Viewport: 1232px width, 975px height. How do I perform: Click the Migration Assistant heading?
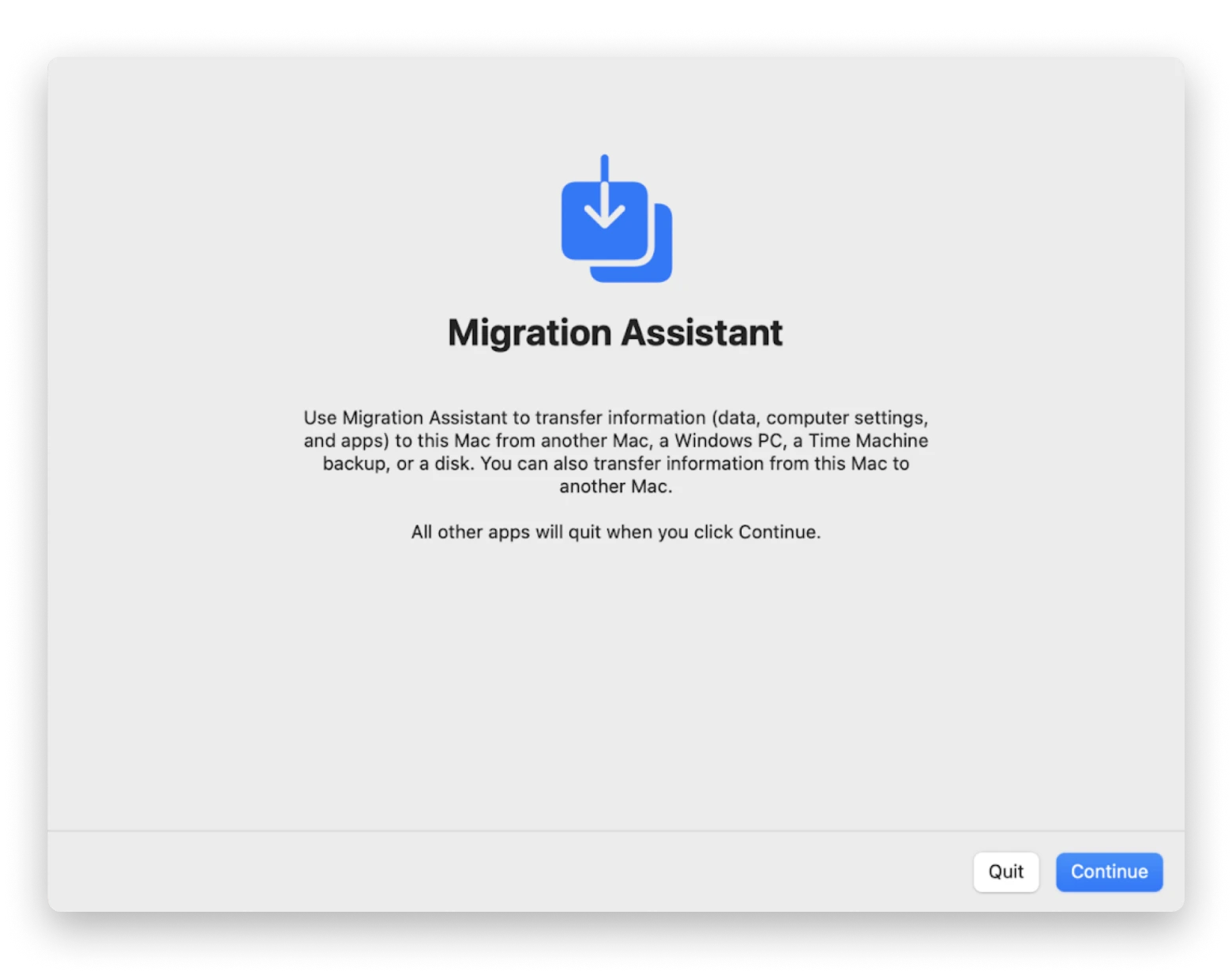click(x=615, y=333)
